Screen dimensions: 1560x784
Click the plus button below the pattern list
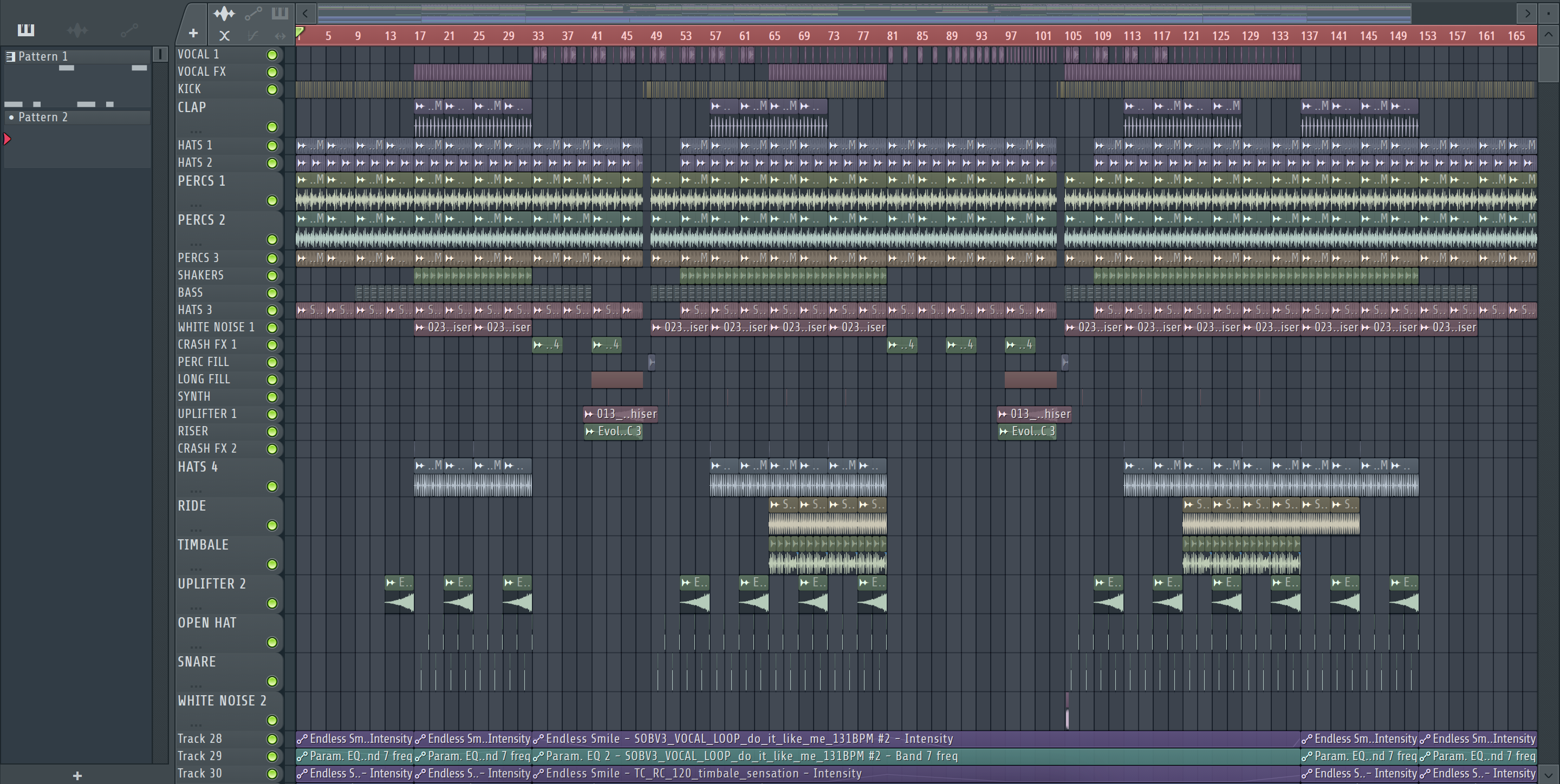tap(77, 775)
